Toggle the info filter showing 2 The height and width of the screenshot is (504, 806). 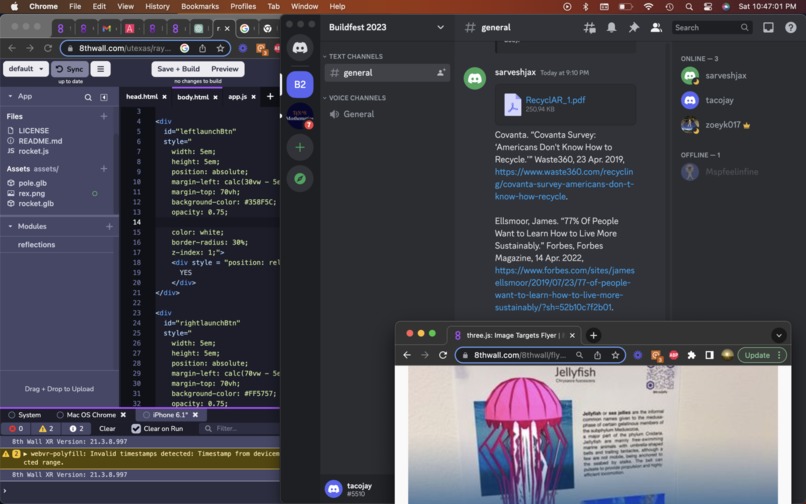(76, 428)
